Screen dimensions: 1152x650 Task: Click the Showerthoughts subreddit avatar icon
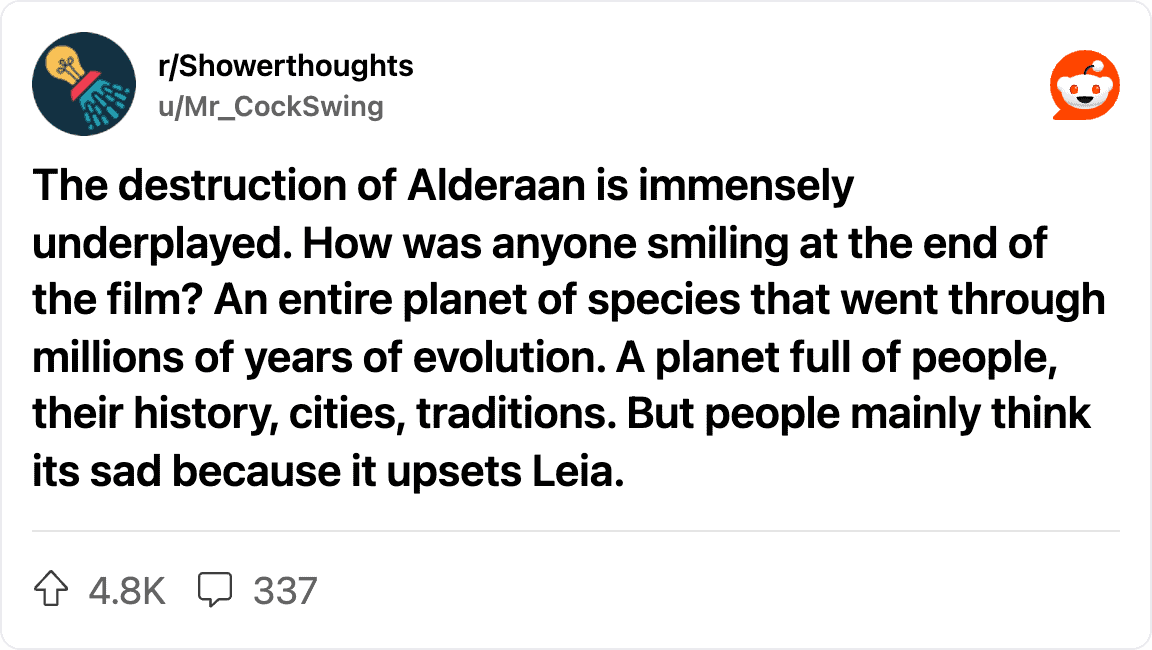point(84,84)
